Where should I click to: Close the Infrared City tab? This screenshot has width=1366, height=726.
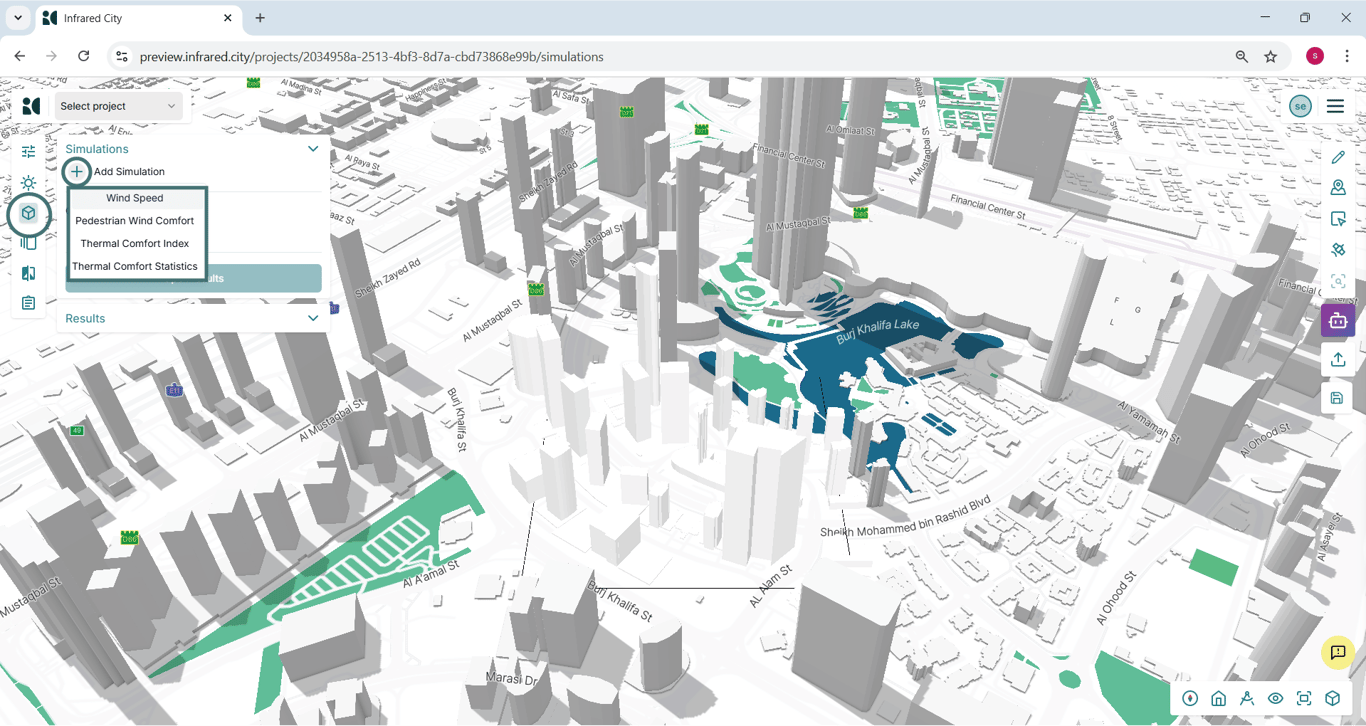pos(228,18)
